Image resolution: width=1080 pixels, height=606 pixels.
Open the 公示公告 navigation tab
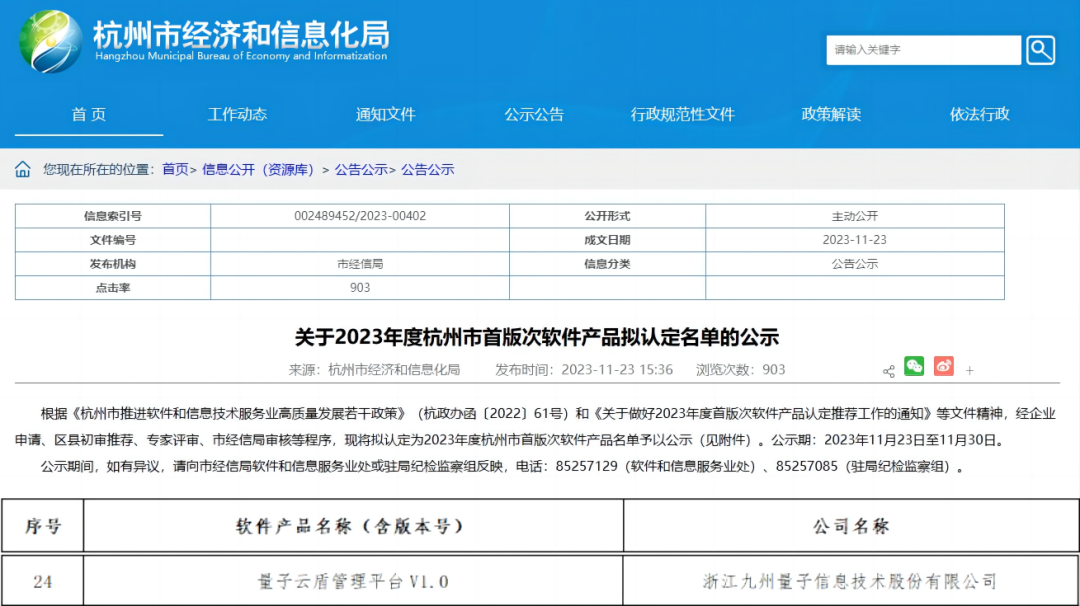click(534, 114)
